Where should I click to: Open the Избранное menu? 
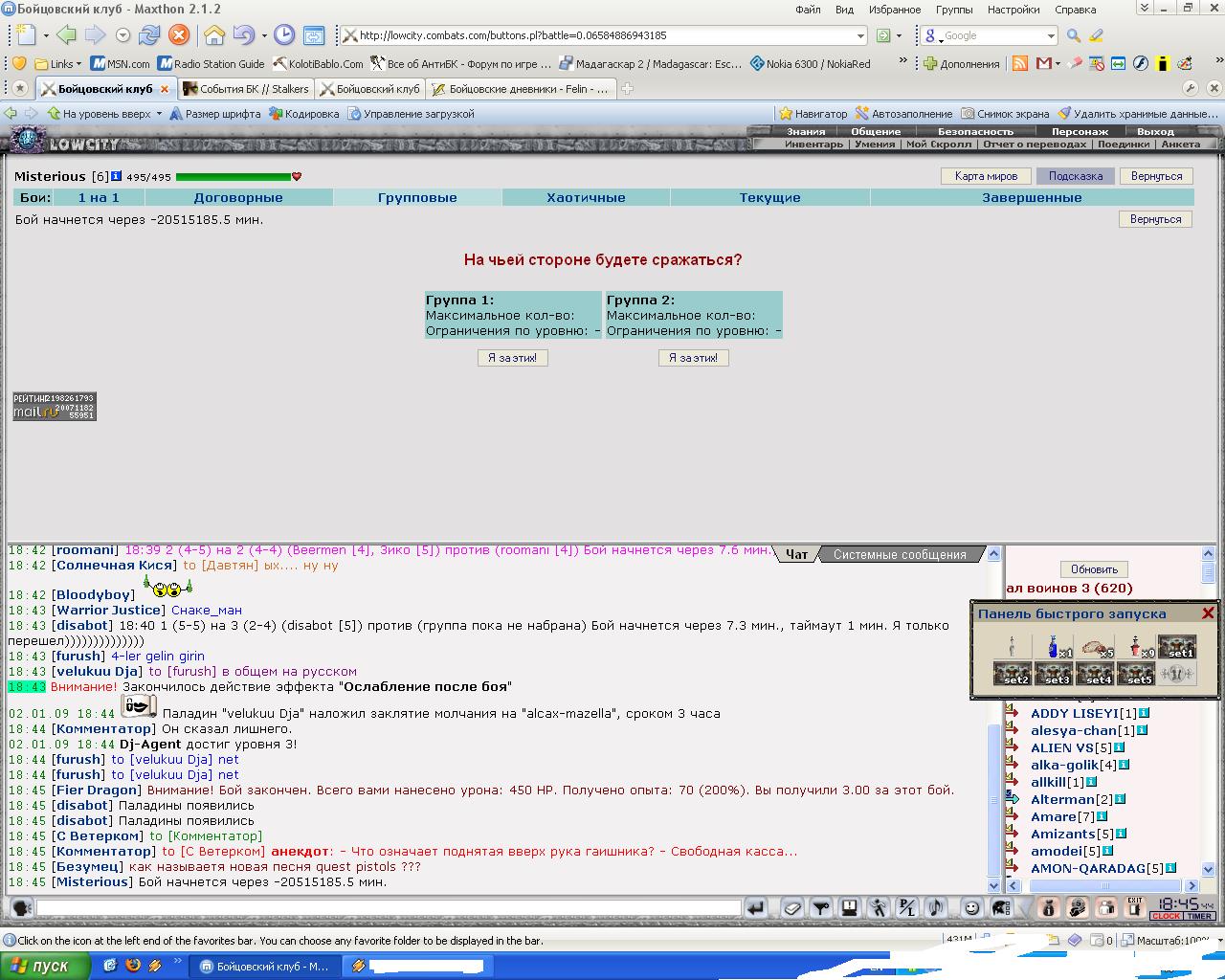pos(895,10)
